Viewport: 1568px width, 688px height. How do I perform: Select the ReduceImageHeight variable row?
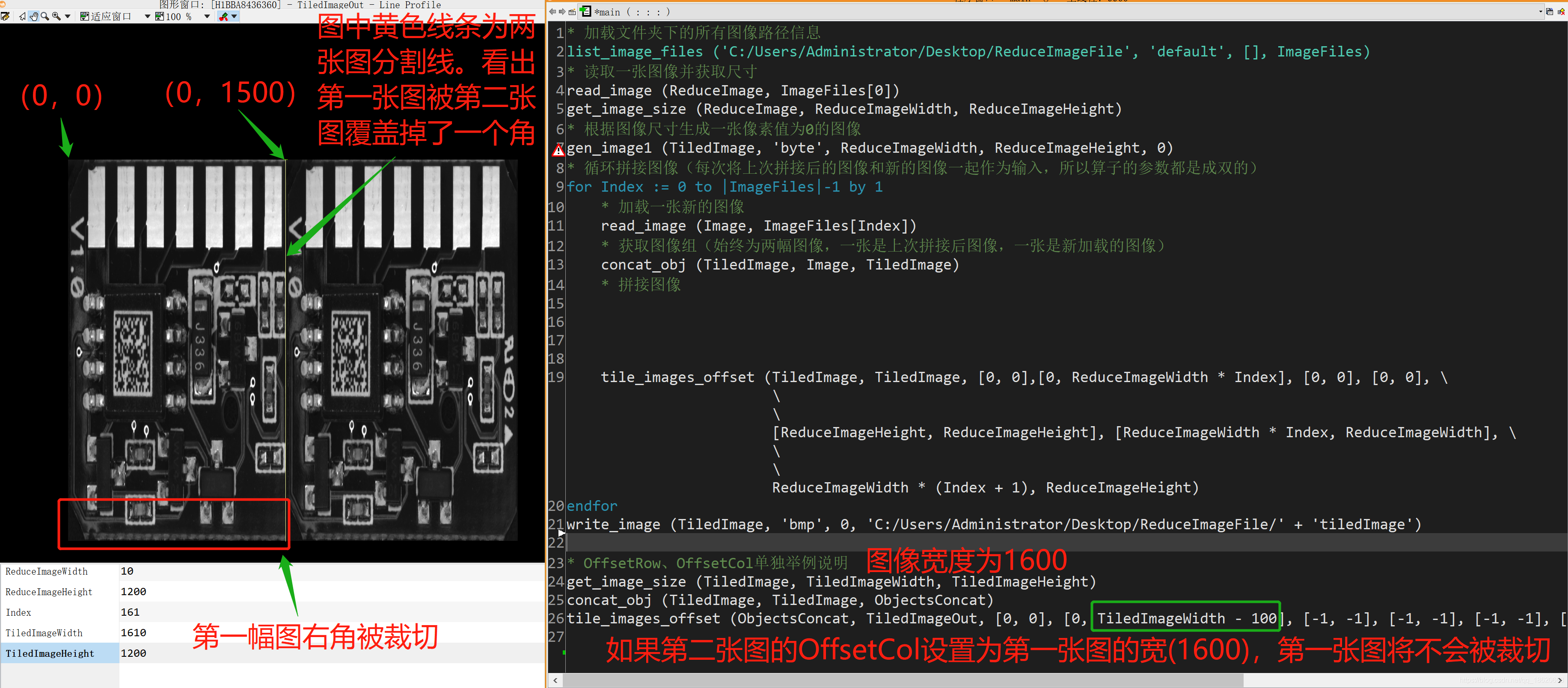tap(272, 592)
